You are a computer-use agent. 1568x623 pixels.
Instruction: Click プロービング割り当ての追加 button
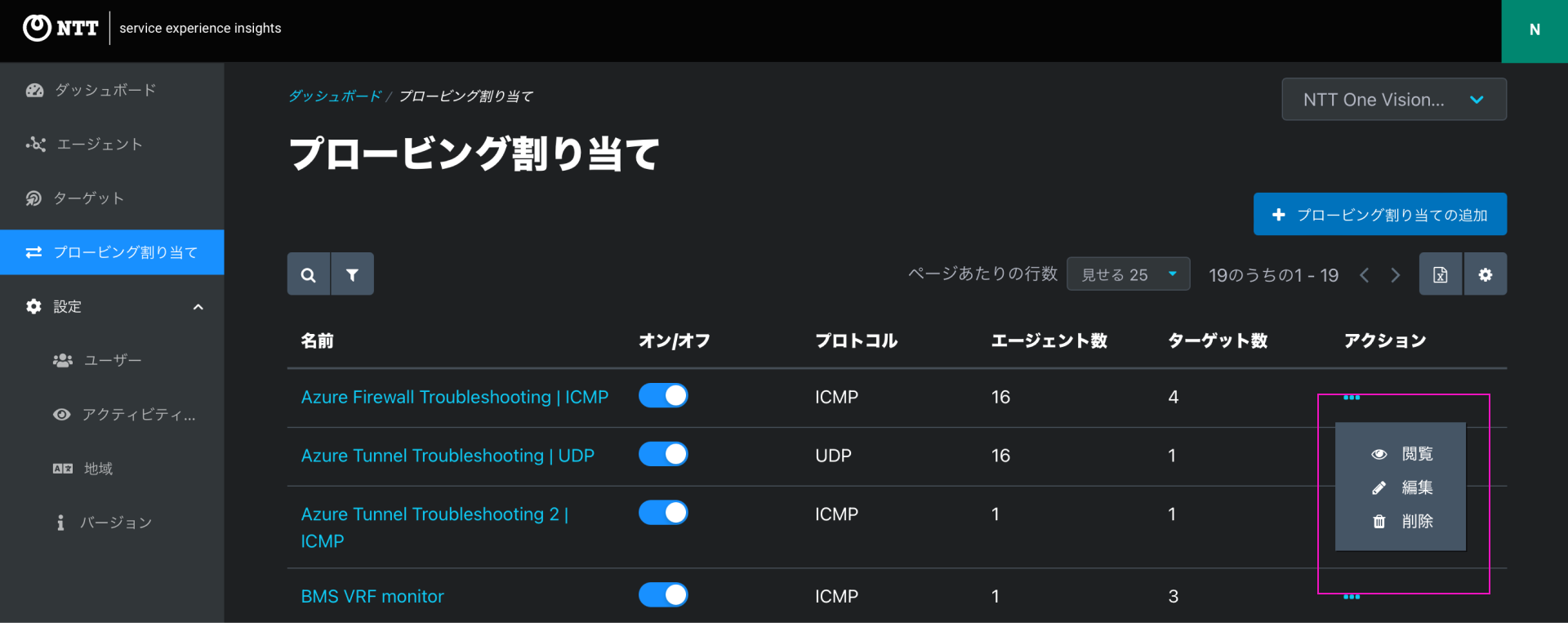(1380, 214)
